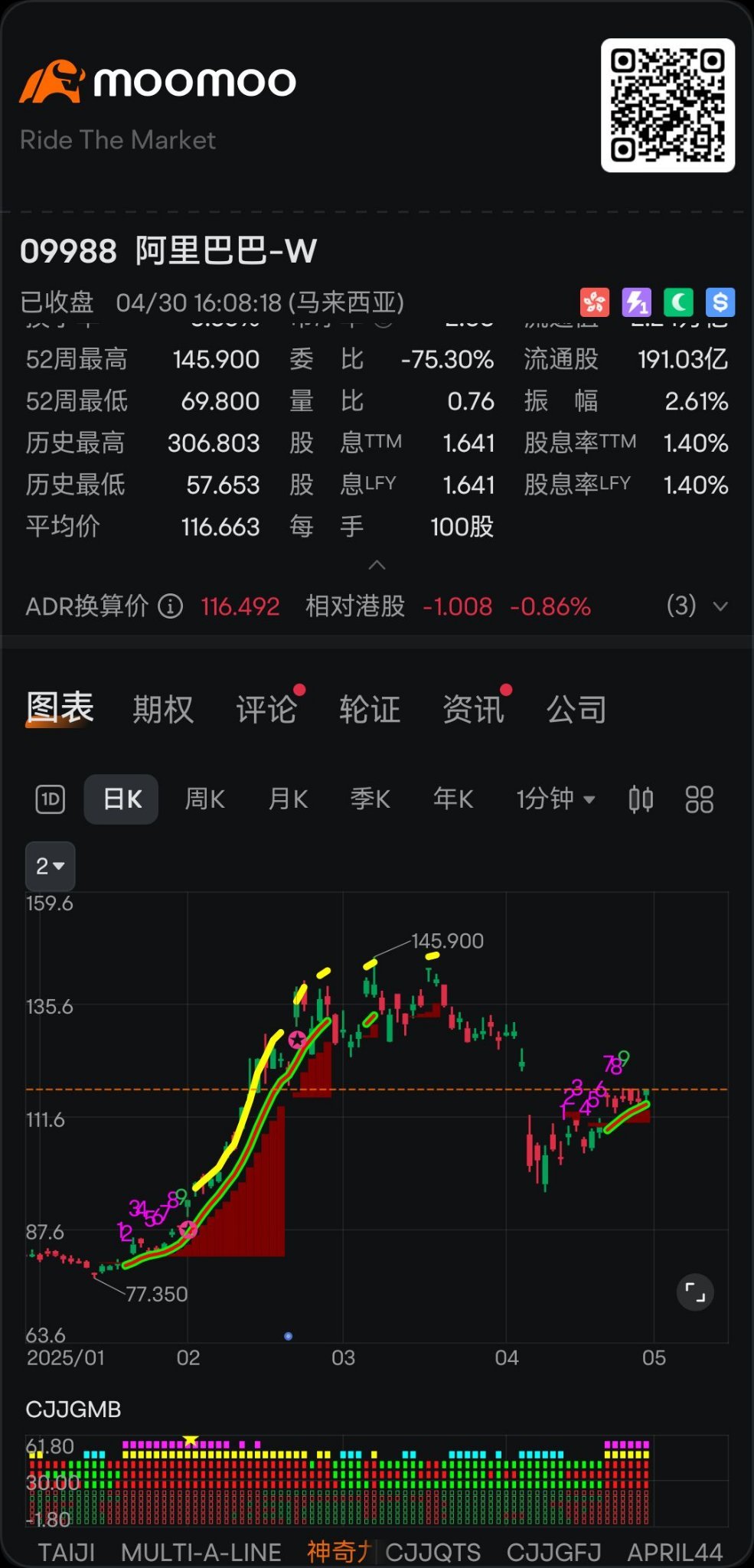
Task: Select 季K quarterly candlestick period
Action: point(370,799)
